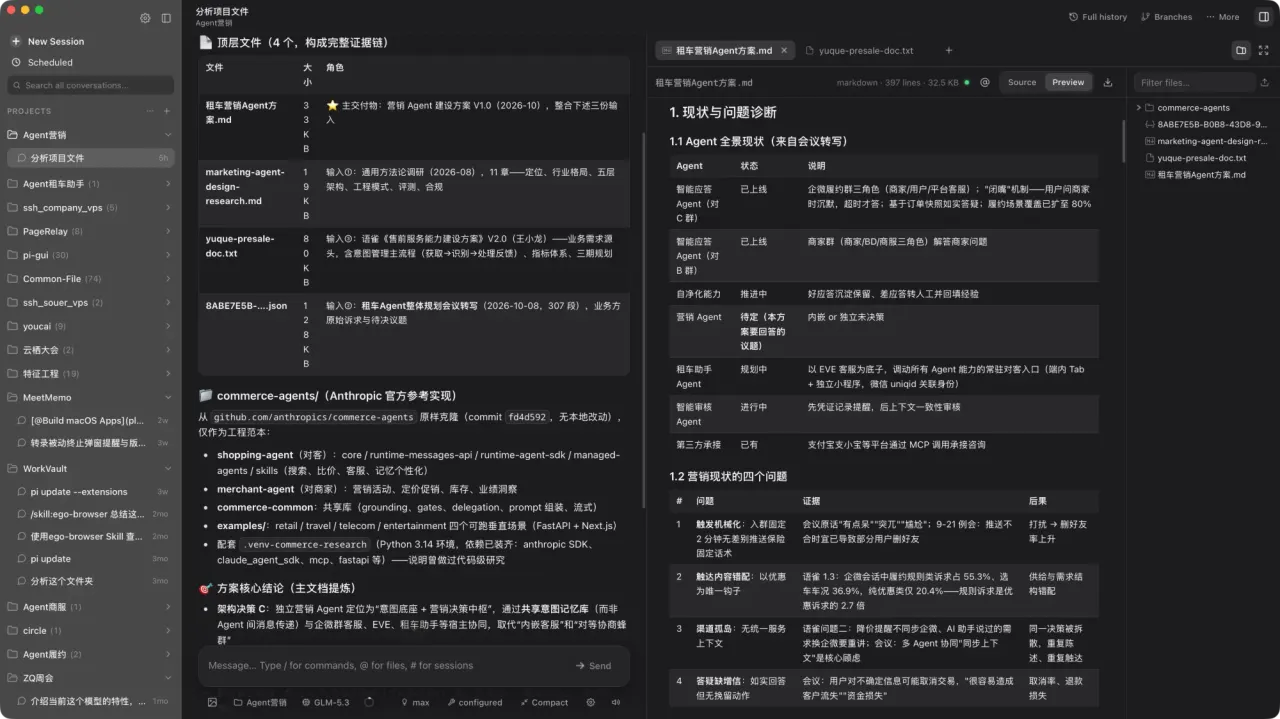1280x719 pixels.
Task: Open the 云栖大会 project row
Action: [91, 350]
